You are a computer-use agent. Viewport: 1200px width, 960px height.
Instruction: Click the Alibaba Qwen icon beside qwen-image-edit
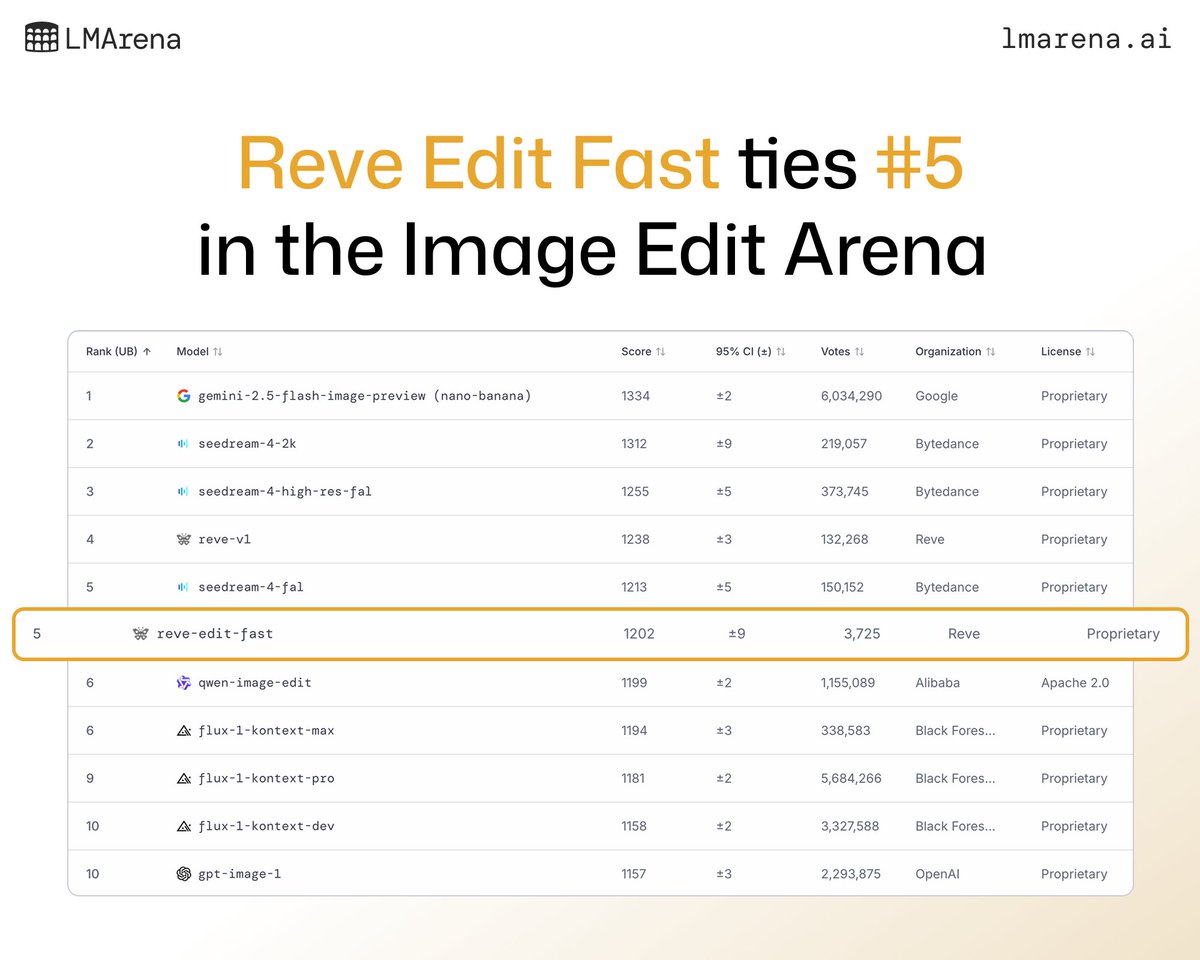pyautogui.click(x=183, y=683)
